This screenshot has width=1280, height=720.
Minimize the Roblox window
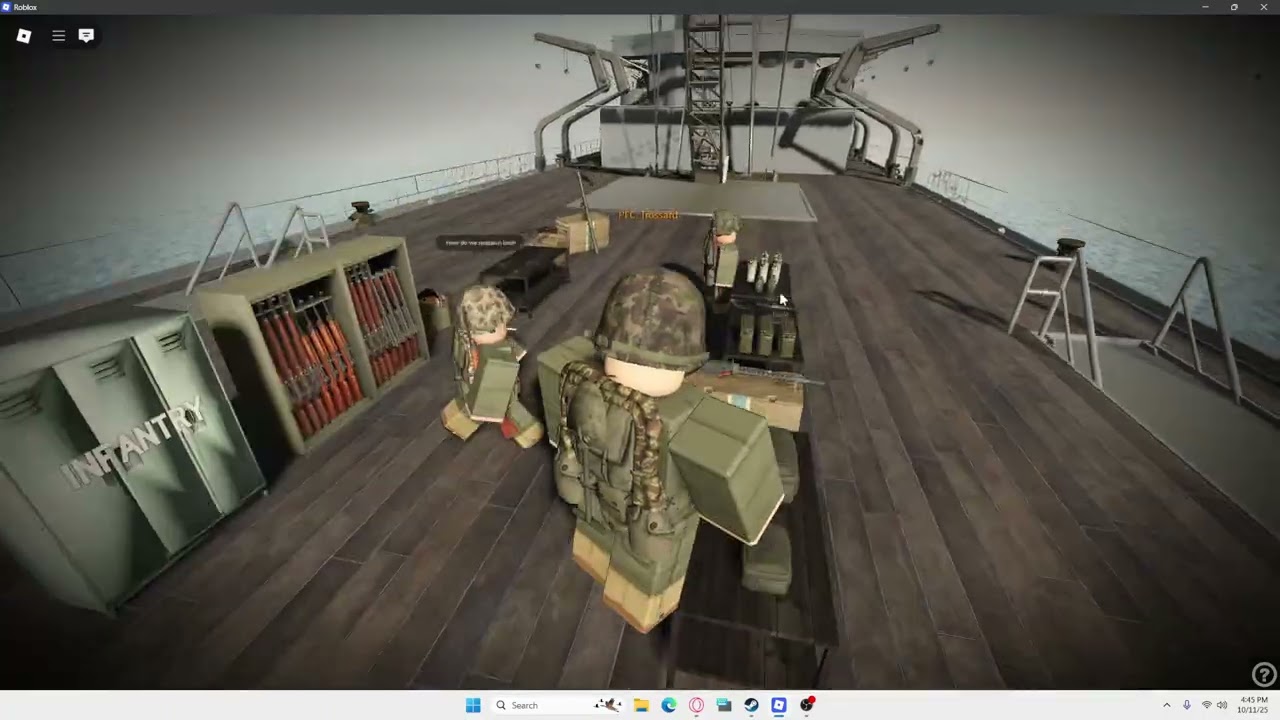1205,7
